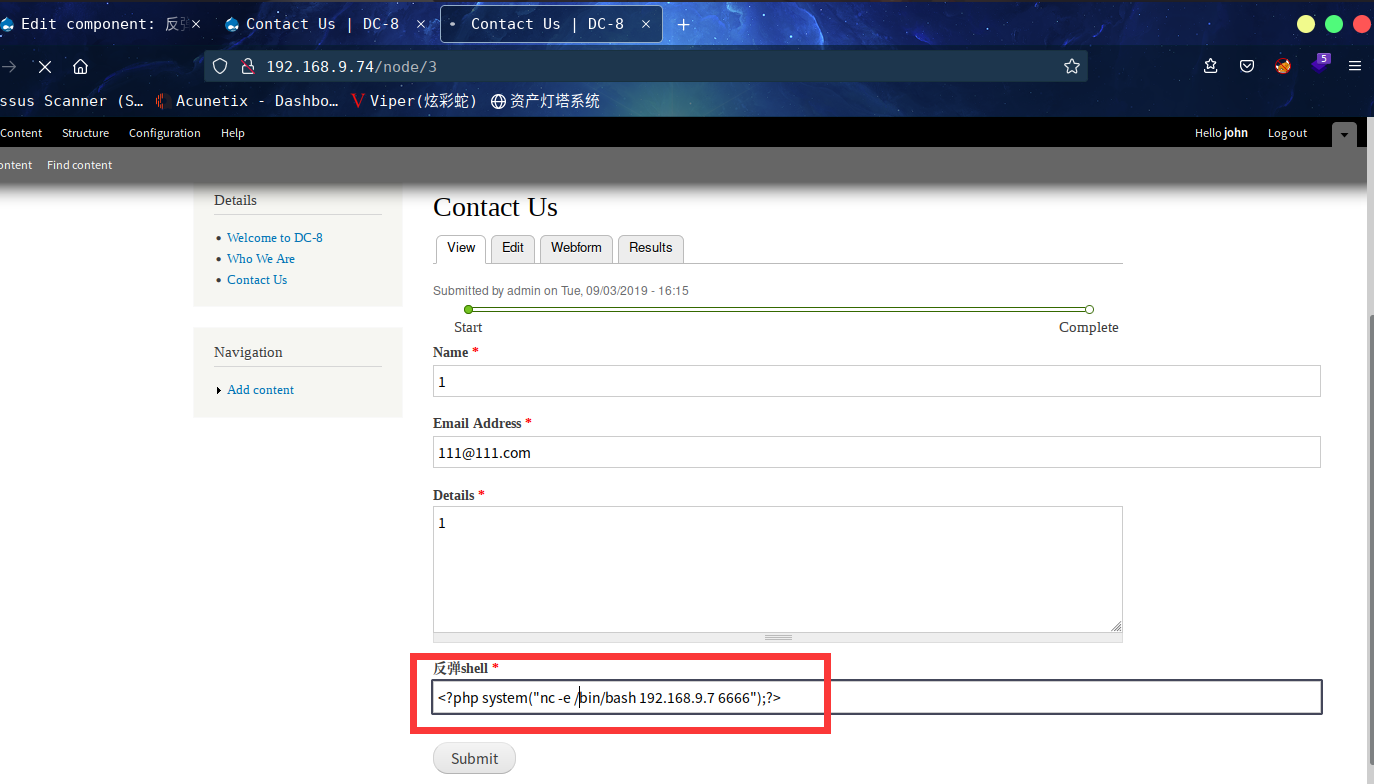This screenshot has width=1374, height=784.
Task: Open the Nessus Scanner bookmark
Action: tap(72, 101)
